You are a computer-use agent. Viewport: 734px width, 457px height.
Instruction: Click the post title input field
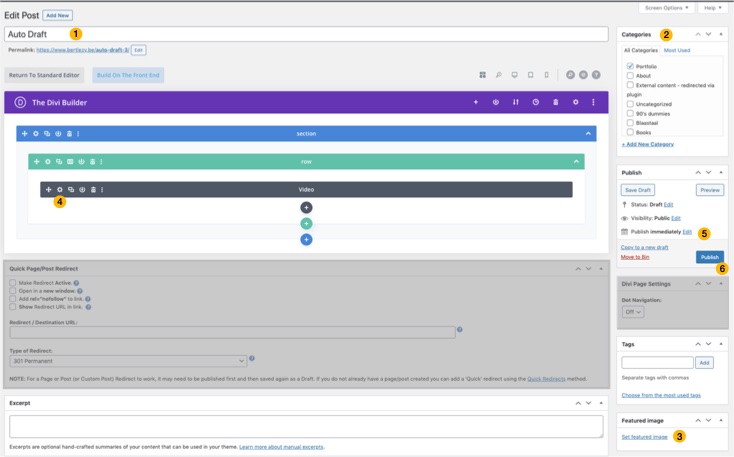click(306, 34)
